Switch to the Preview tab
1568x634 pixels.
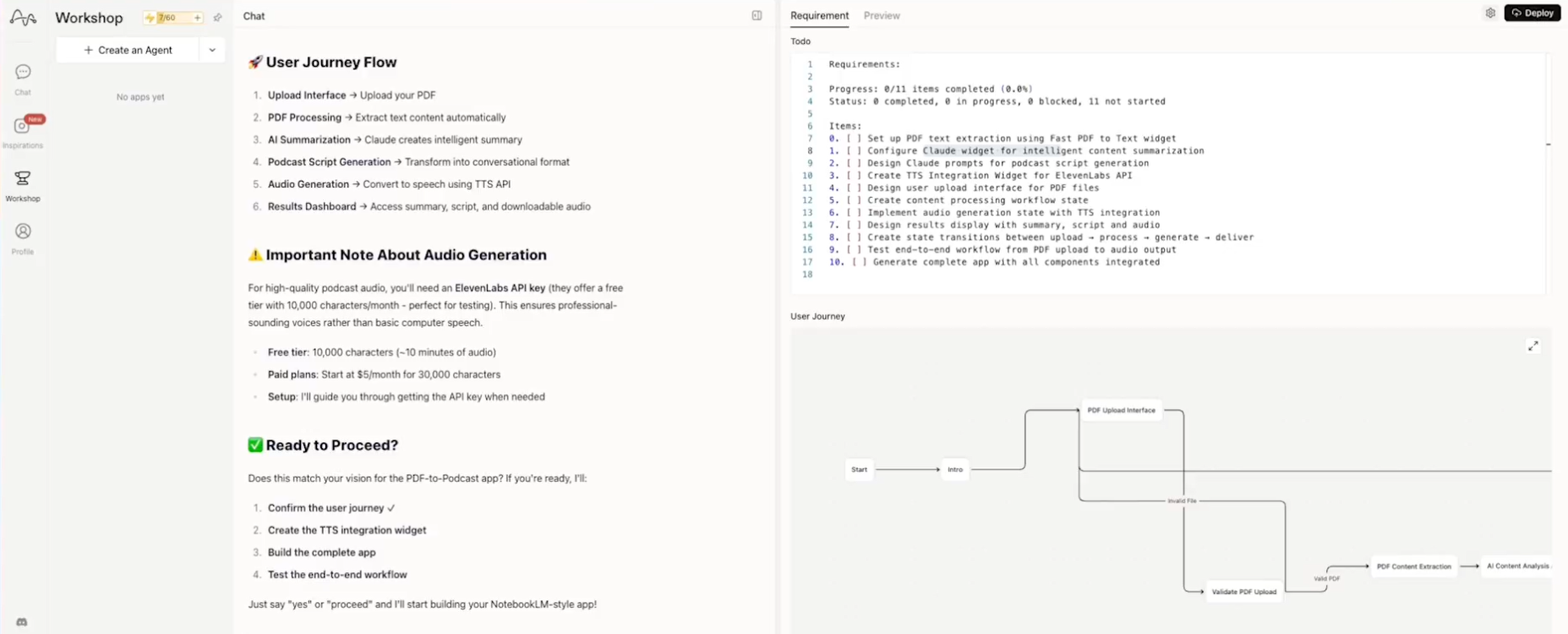coord(882,16)
